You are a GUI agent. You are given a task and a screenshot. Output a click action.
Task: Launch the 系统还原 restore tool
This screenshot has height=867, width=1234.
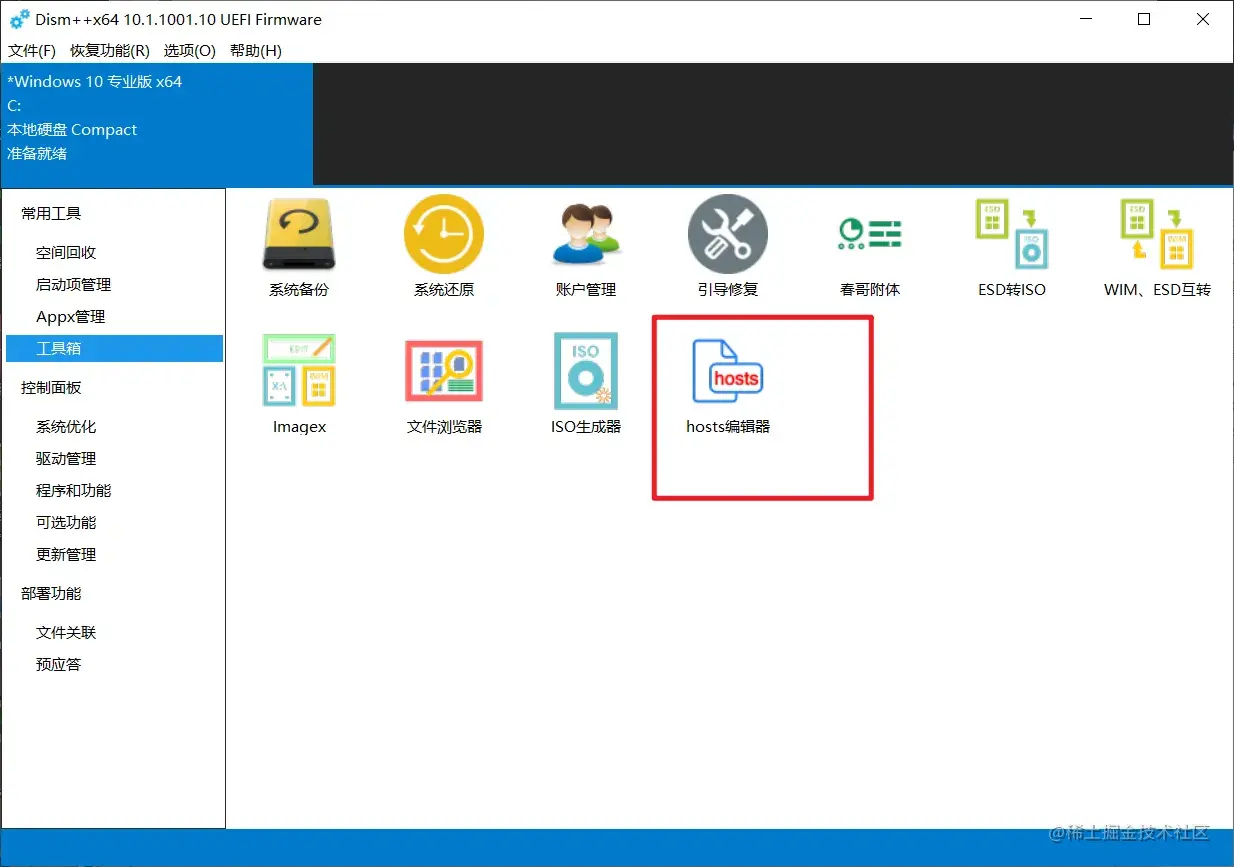pyautogui.click(x=444, y=234)
